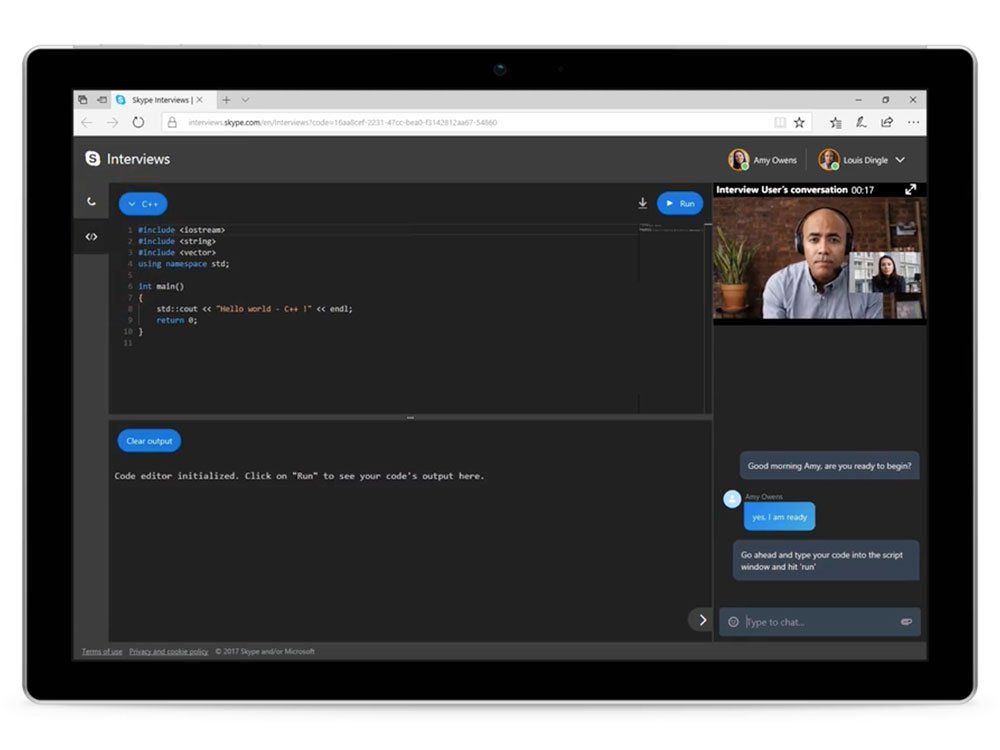Viewport: 1000px width, 750px height.
Task: Open the C++ language selector
Action: pos(142,203)
